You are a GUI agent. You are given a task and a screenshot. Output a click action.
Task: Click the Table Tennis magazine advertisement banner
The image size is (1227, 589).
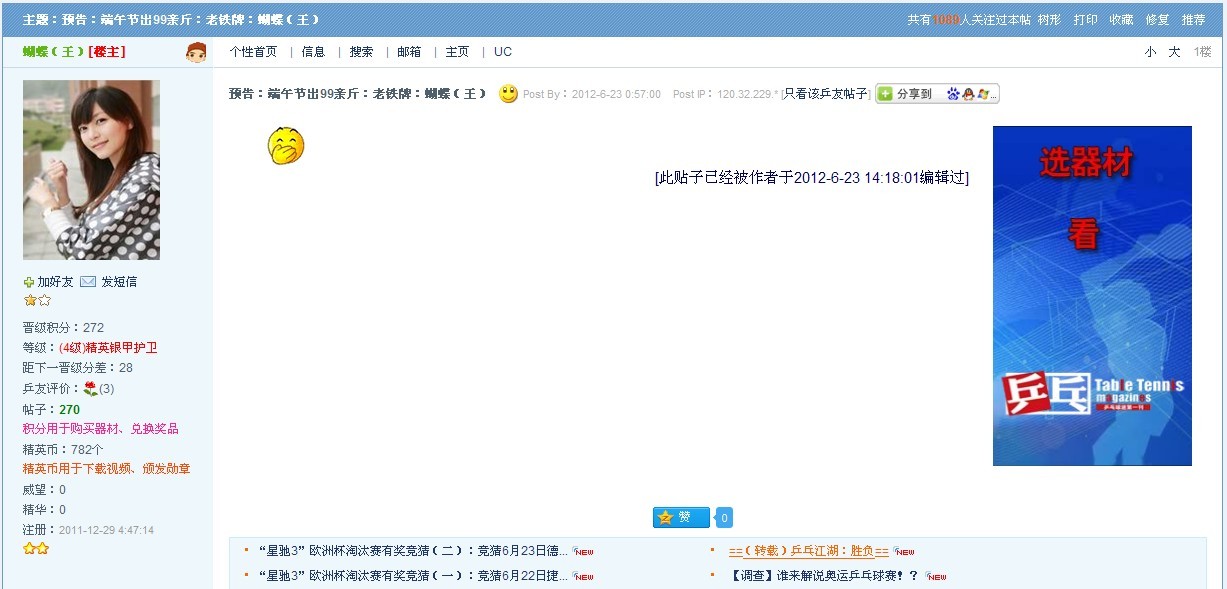[1092, 295]
